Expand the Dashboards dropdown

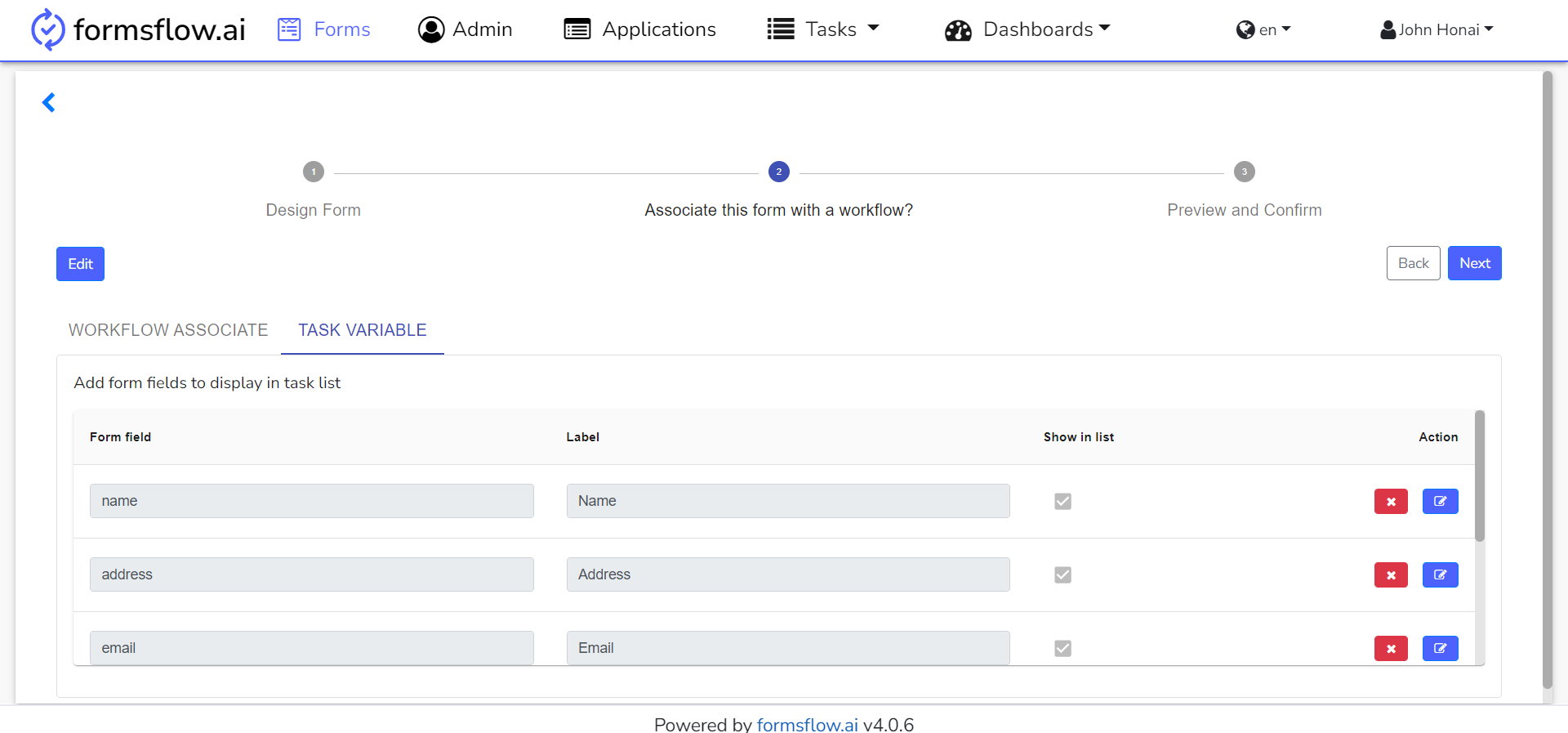1027,29
